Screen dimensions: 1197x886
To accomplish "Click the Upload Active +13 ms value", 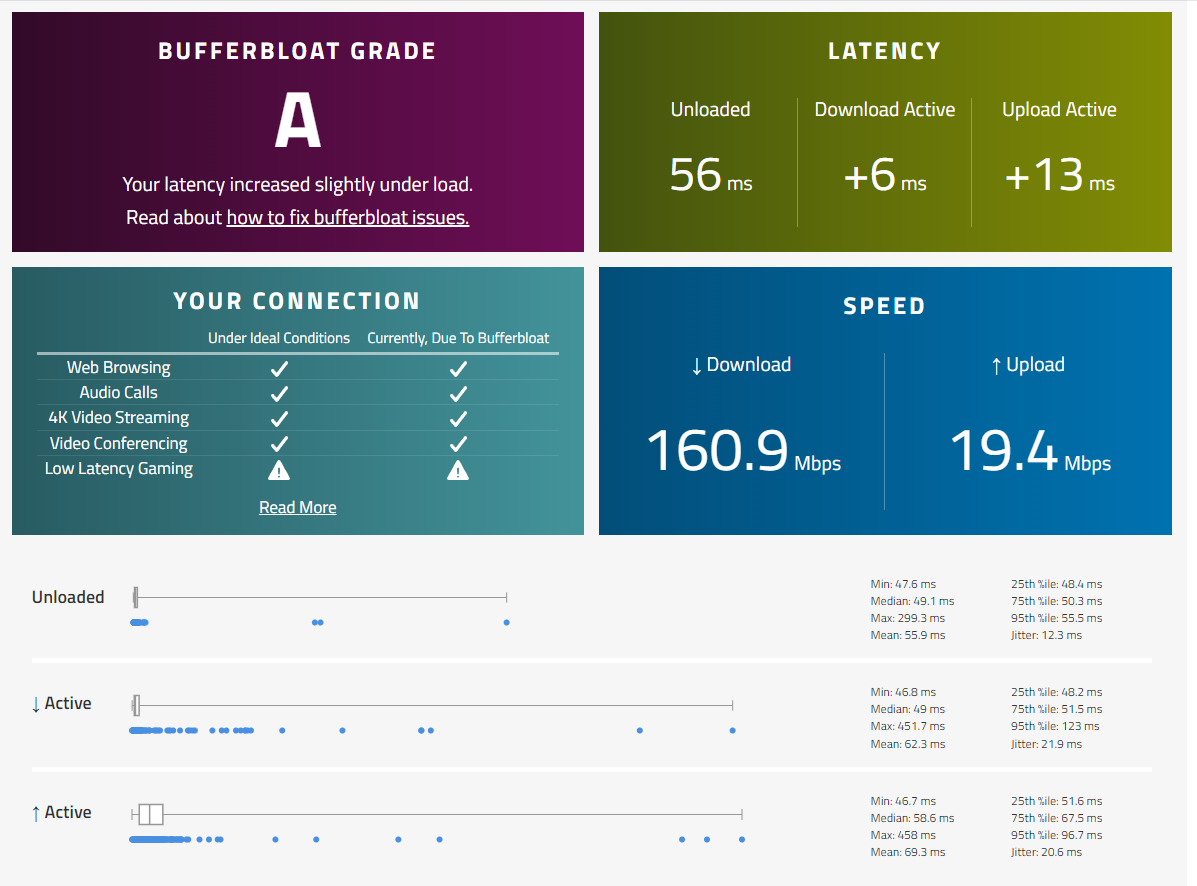I will [1060, 175].
